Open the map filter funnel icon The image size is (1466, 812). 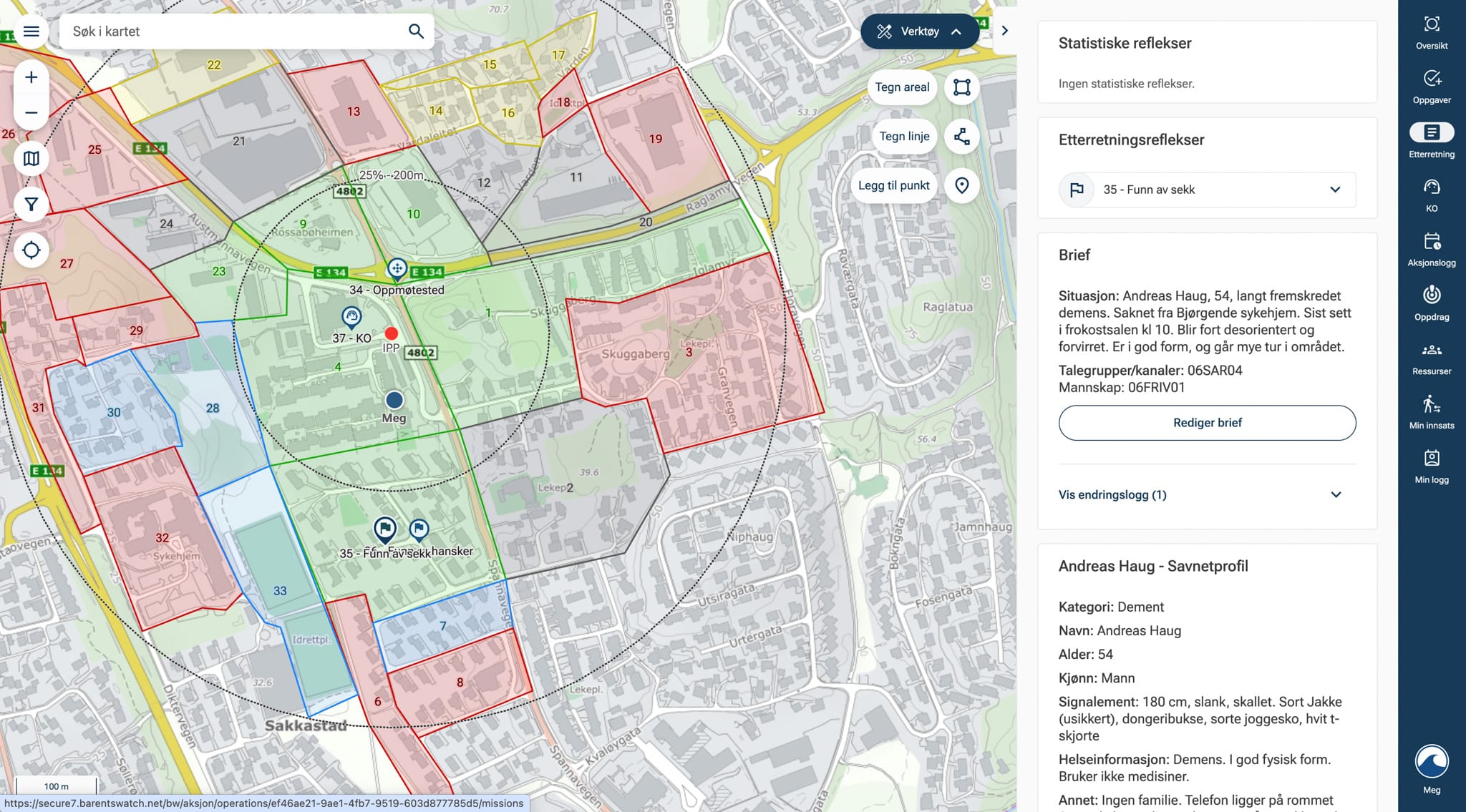31,205
